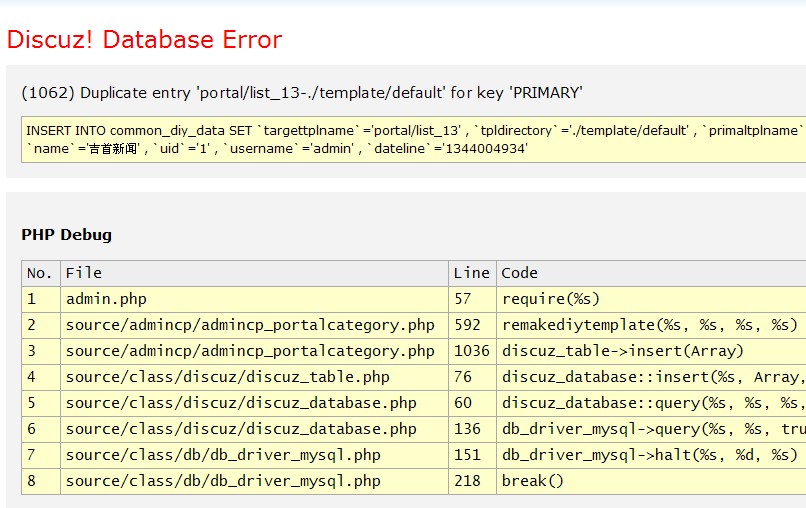Click the 'Code' column header
This screenshot has width=806, height=508.
click(651, 273)
